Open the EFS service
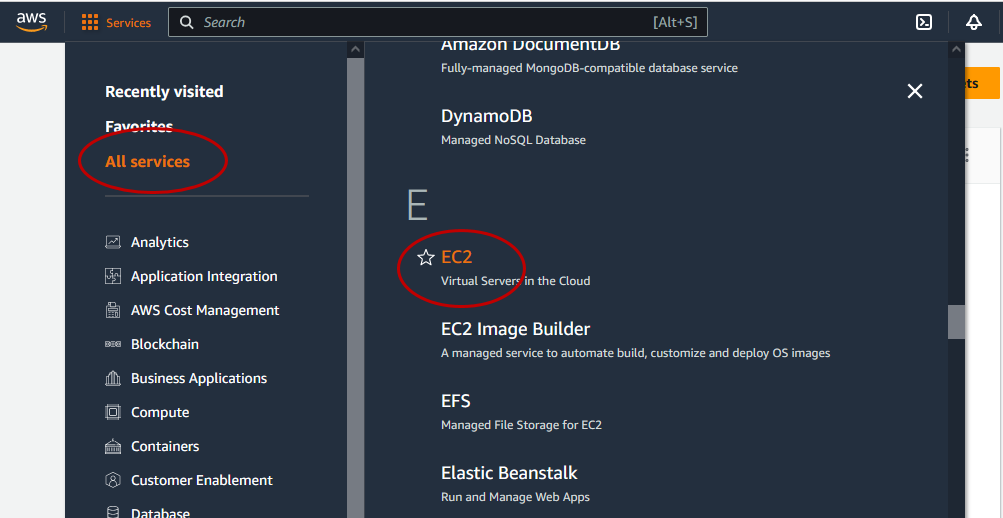 tap(455, 402)
